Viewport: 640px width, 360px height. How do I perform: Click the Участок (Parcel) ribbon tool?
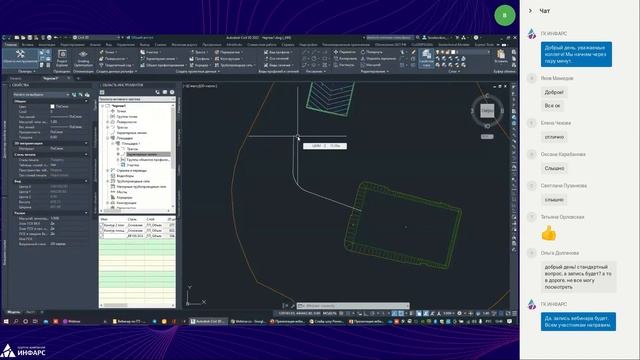(x=150, y=52)
